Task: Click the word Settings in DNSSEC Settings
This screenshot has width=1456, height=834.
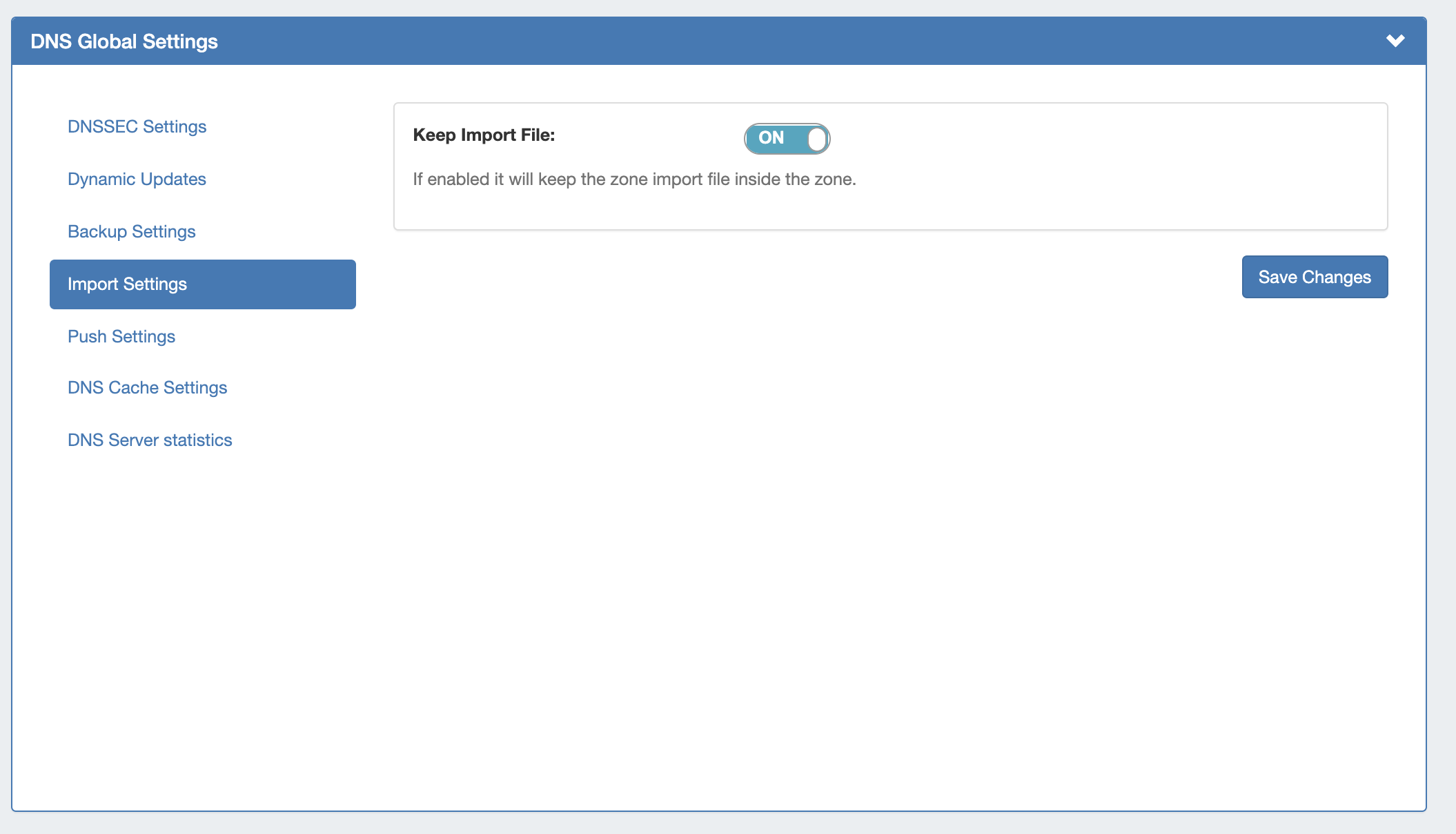Action: 175,126
